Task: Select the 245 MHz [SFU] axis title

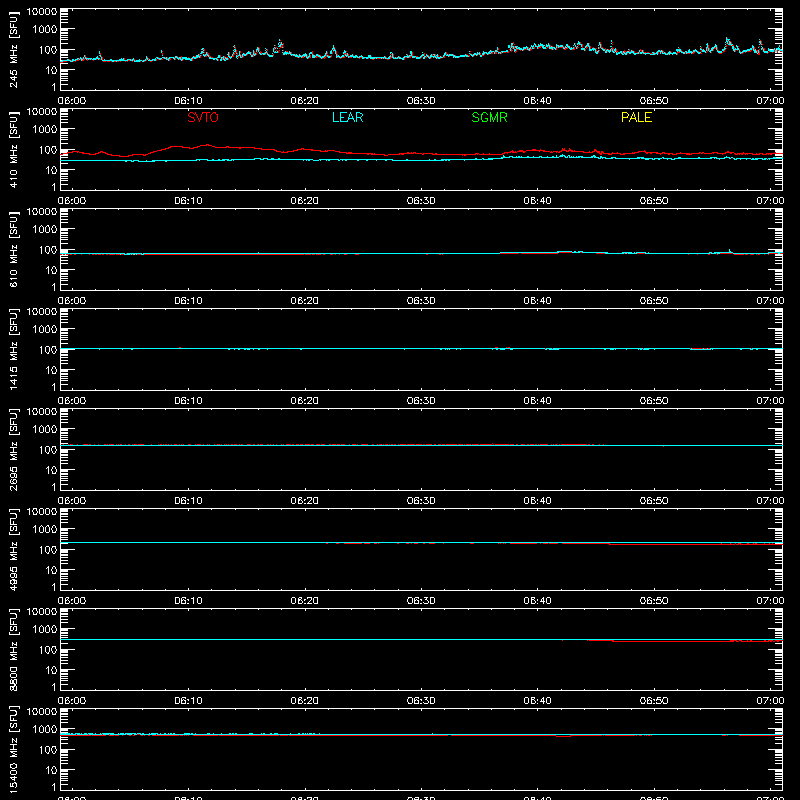Action: point(14,49)
